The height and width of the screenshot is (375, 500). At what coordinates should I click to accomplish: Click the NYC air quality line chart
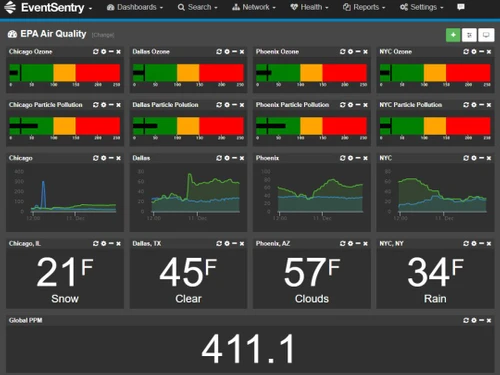click(x=442, y=195)
